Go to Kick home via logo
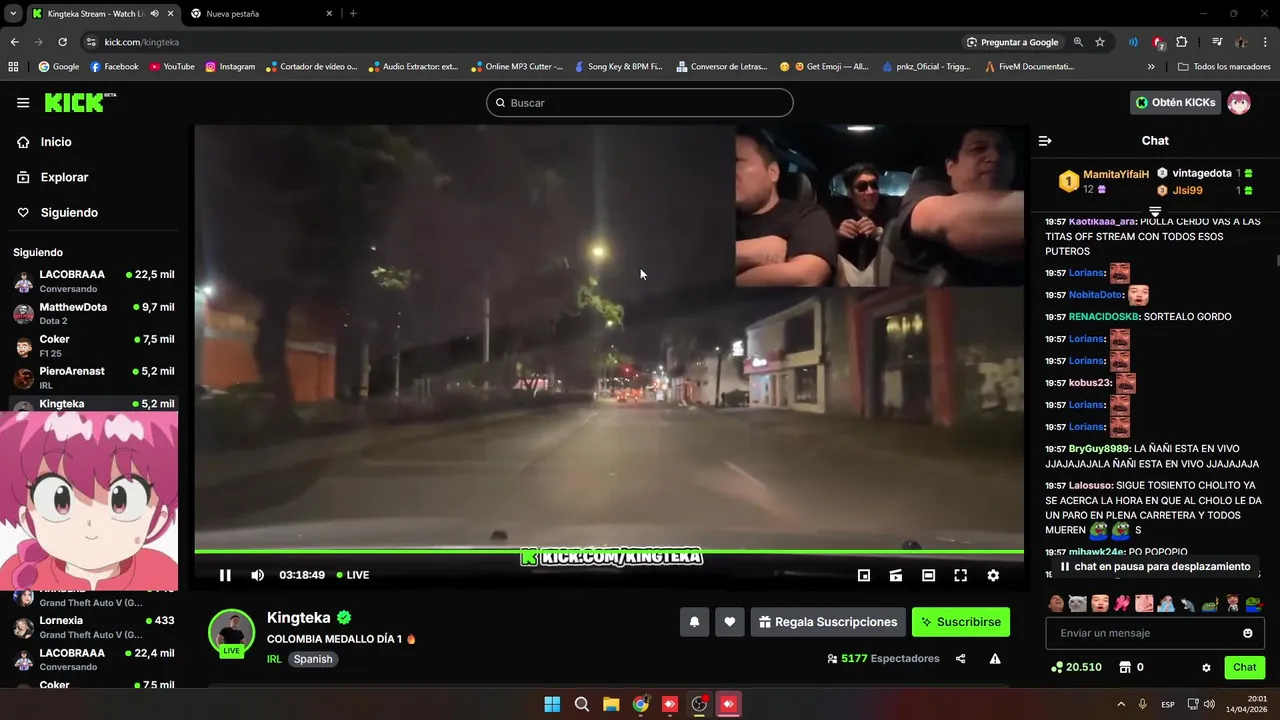Image resolution: width=1280 pixels, height=720 pixels. tap(80, 102)
